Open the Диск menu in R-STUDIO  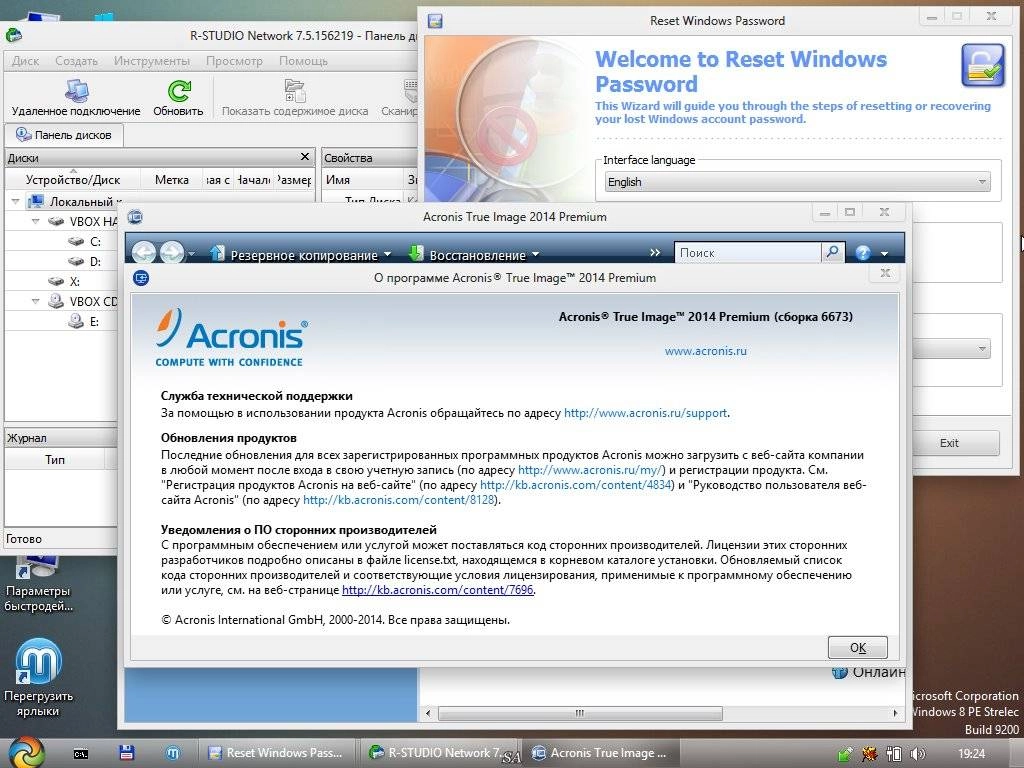tap(25, 61)
